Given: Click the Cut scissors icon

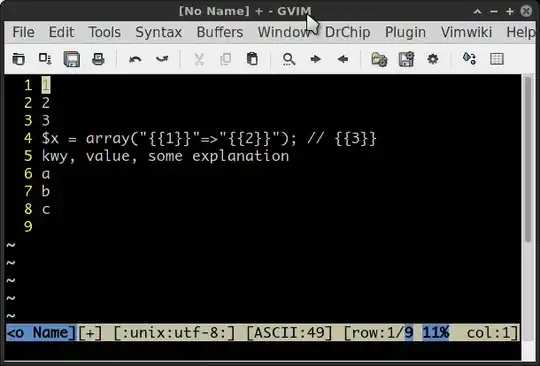Looking at the screenshot, I should point(199,59).
